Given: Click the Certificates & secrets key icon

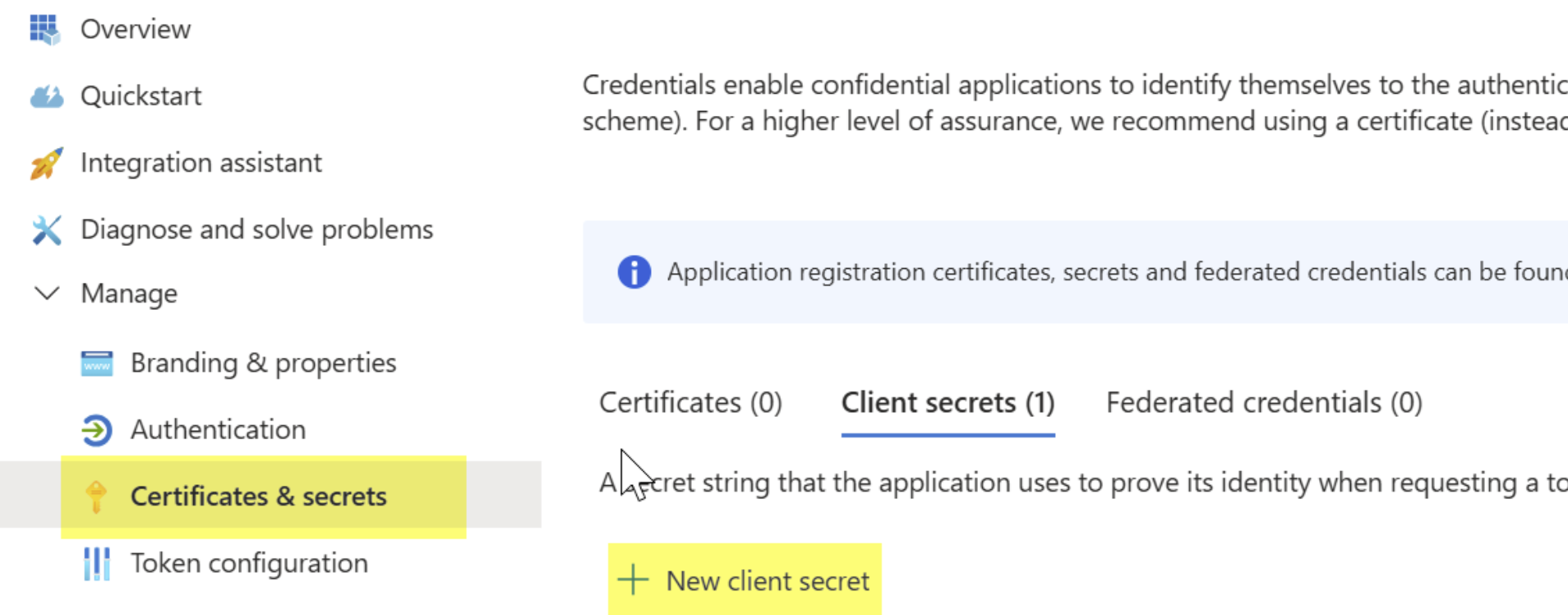Looking at the screenshot, I should 96,497.
